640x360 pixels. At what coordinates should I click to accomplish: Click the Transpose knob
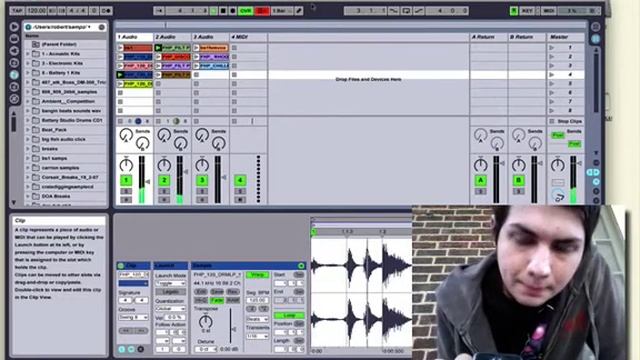[206, 322]
